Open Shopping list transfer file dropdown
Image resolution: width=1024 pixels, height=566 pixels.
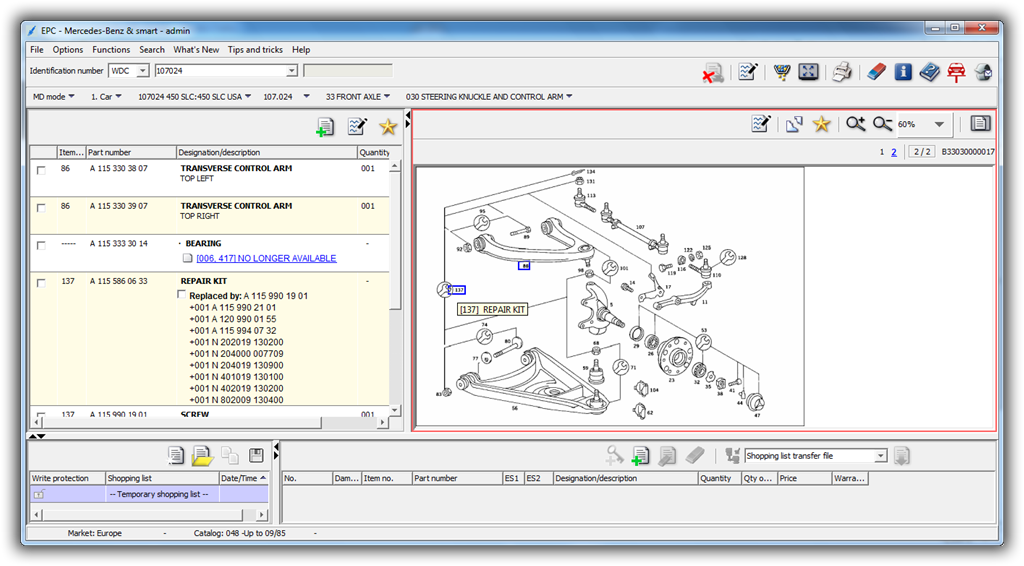click(x=880, y=456)
